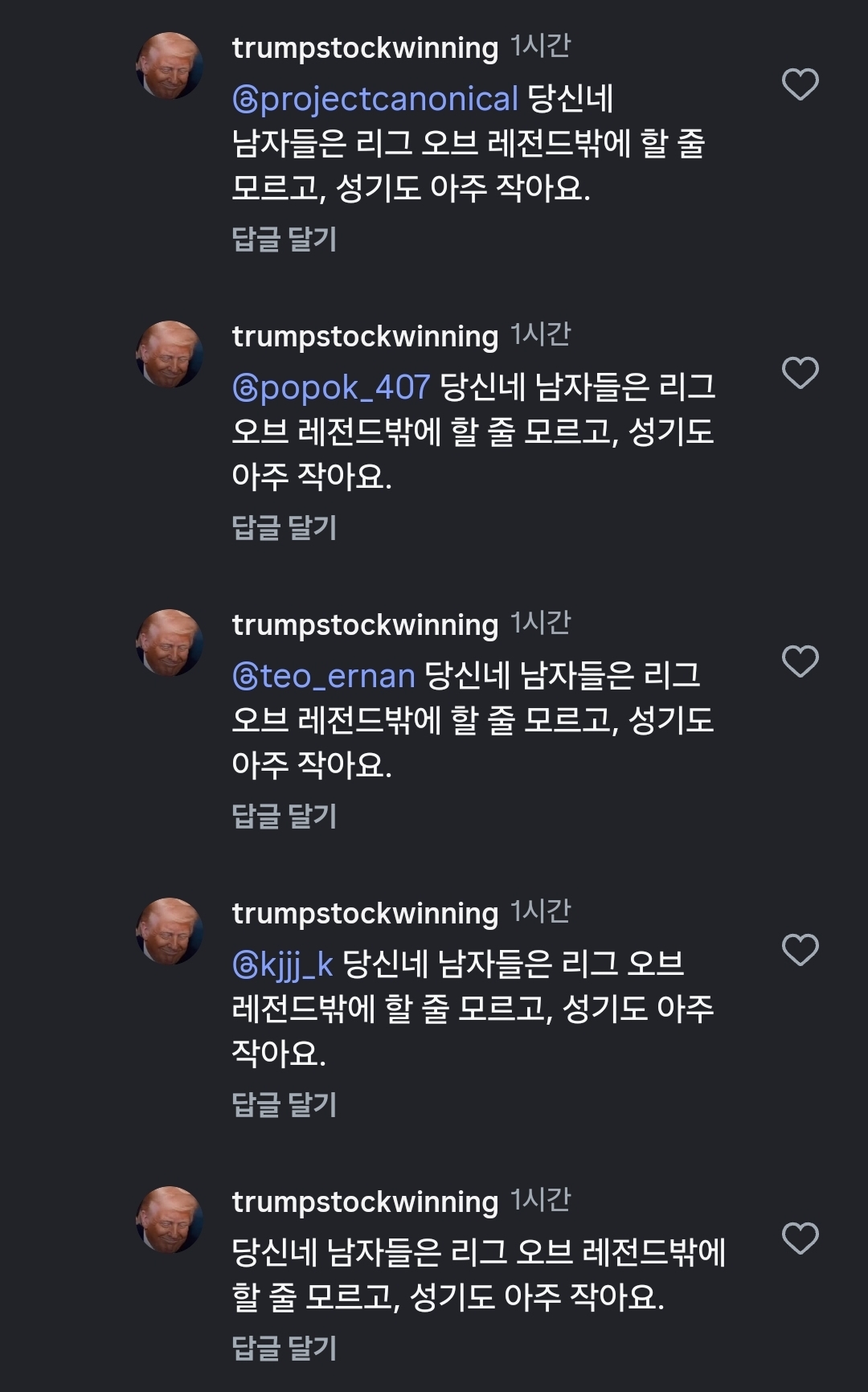Reply to the @kjjj_k comment via 답글 달기

pos(284,1104)
